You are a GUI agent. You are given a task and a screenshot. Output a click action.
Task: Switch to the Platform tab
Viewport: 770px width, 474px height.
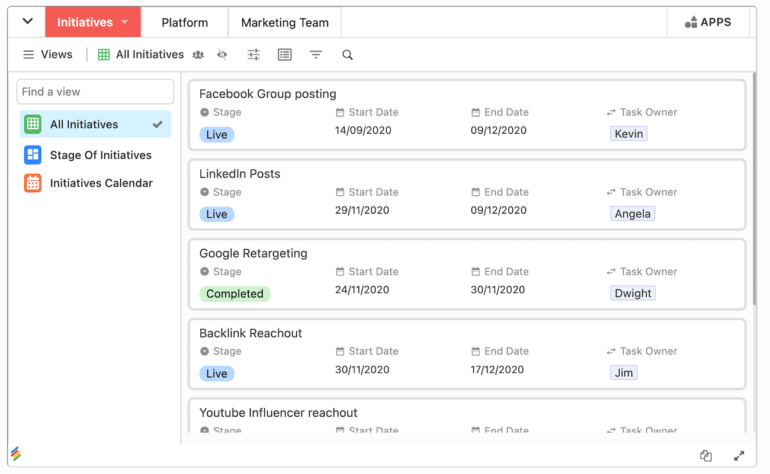[185, 23]
